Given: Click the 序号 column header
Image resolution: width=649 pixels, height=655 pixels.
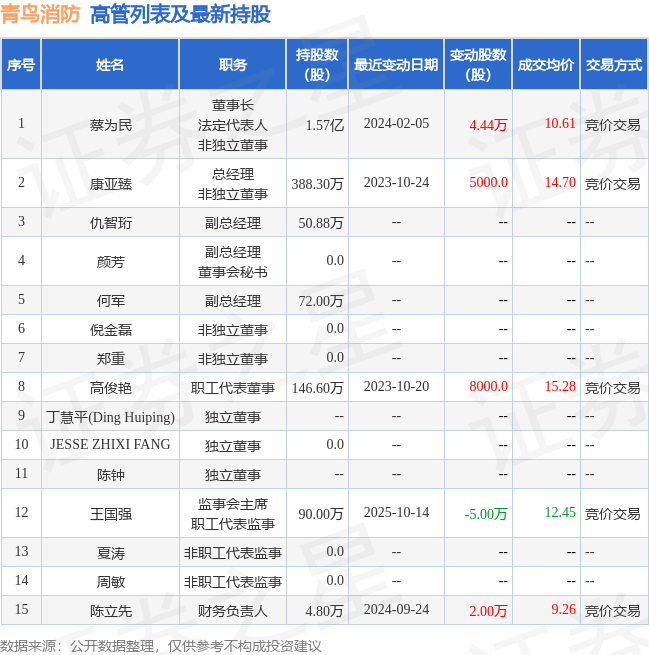Looking at the screenshot, I should (21, 65).
